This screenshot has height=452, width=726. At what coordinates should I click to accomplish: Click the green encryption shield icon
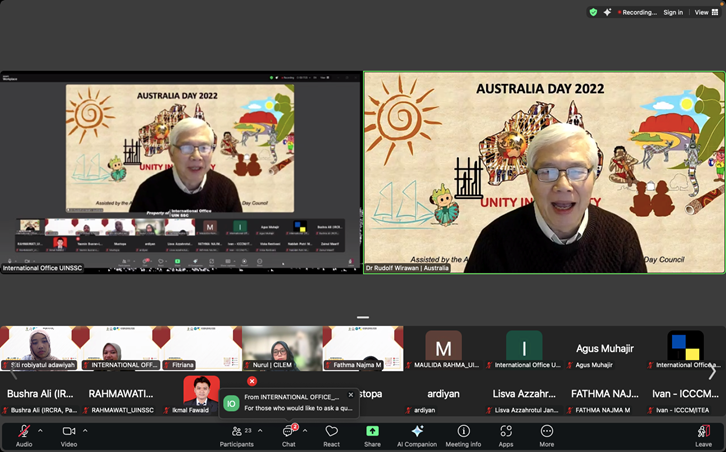[593, 13]
